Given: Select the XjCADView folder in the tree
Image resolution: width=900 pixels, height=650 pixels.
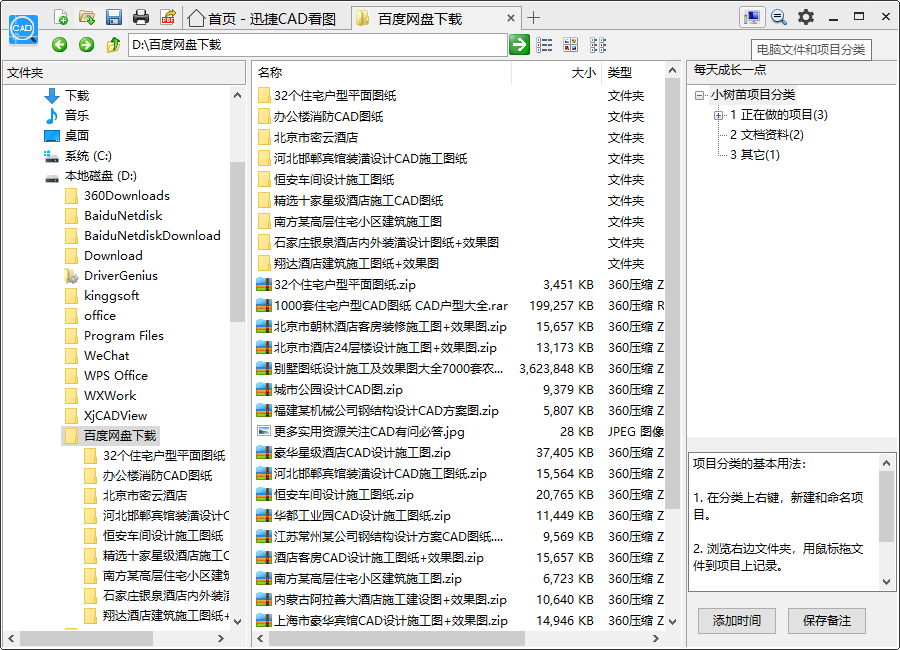Looking at the screenshot, I should pos(115,416).
